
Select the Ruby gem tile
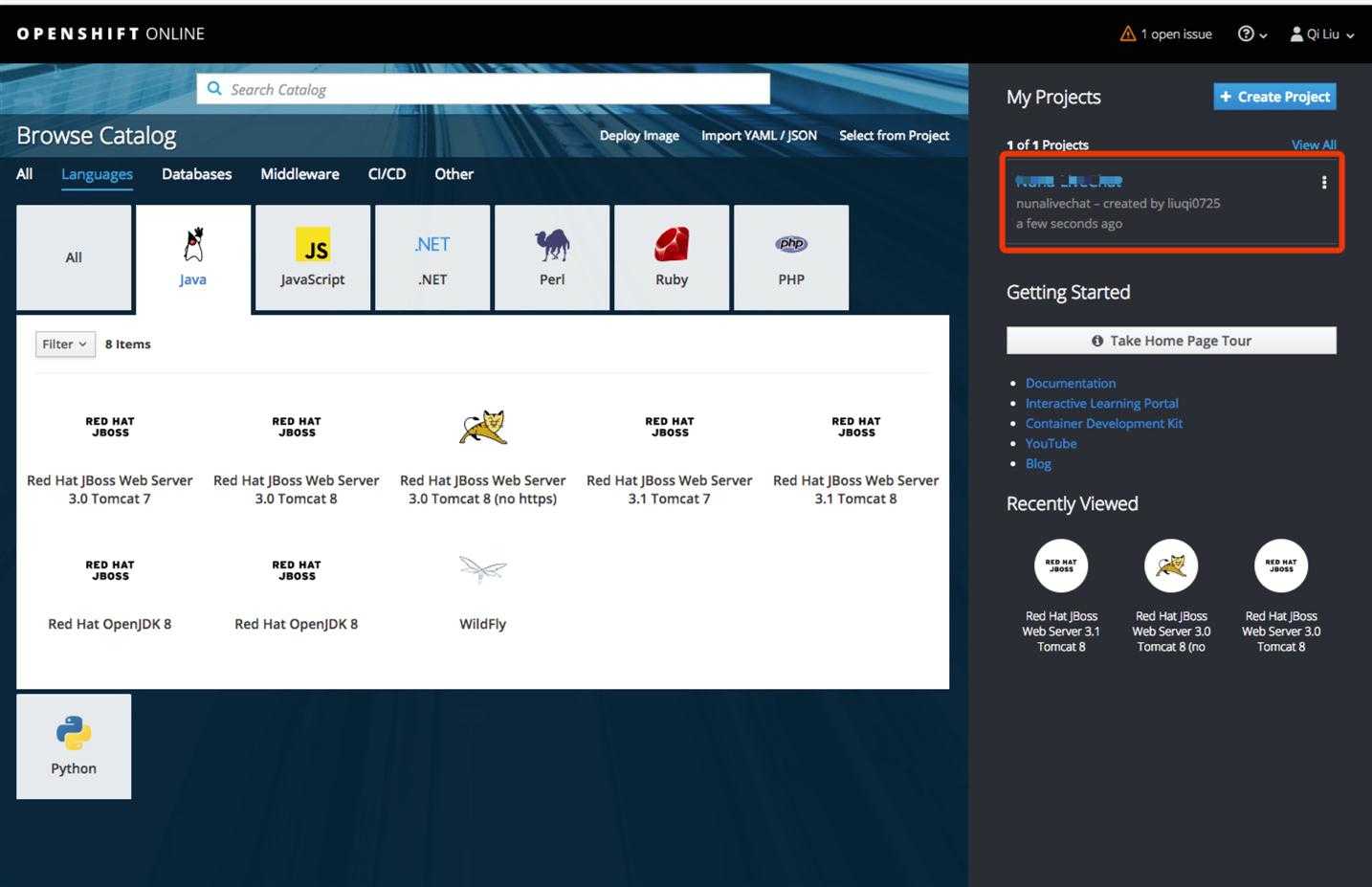click(672, 257)
